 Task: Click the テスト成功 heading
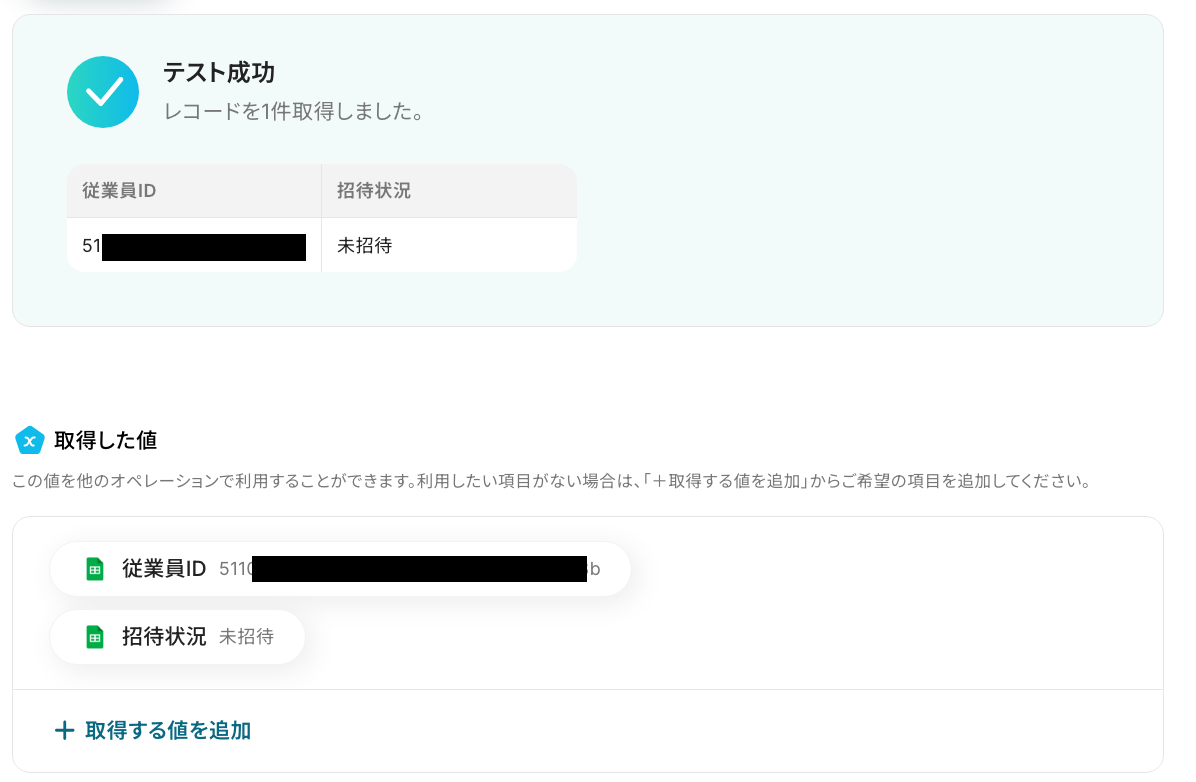(219, 72)
